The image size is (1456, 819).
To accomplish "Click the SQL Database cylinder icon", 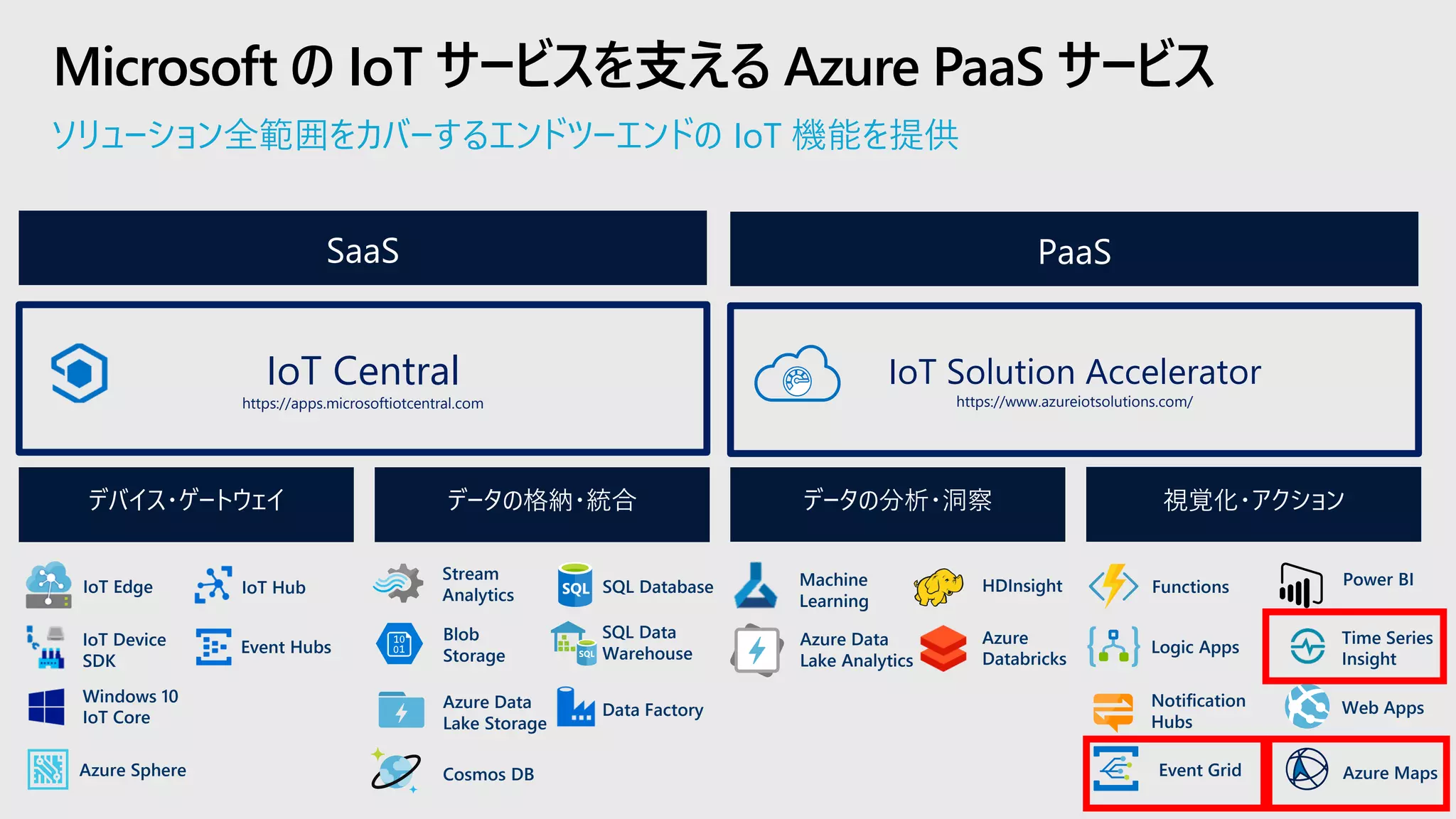I will coord(575,584).
